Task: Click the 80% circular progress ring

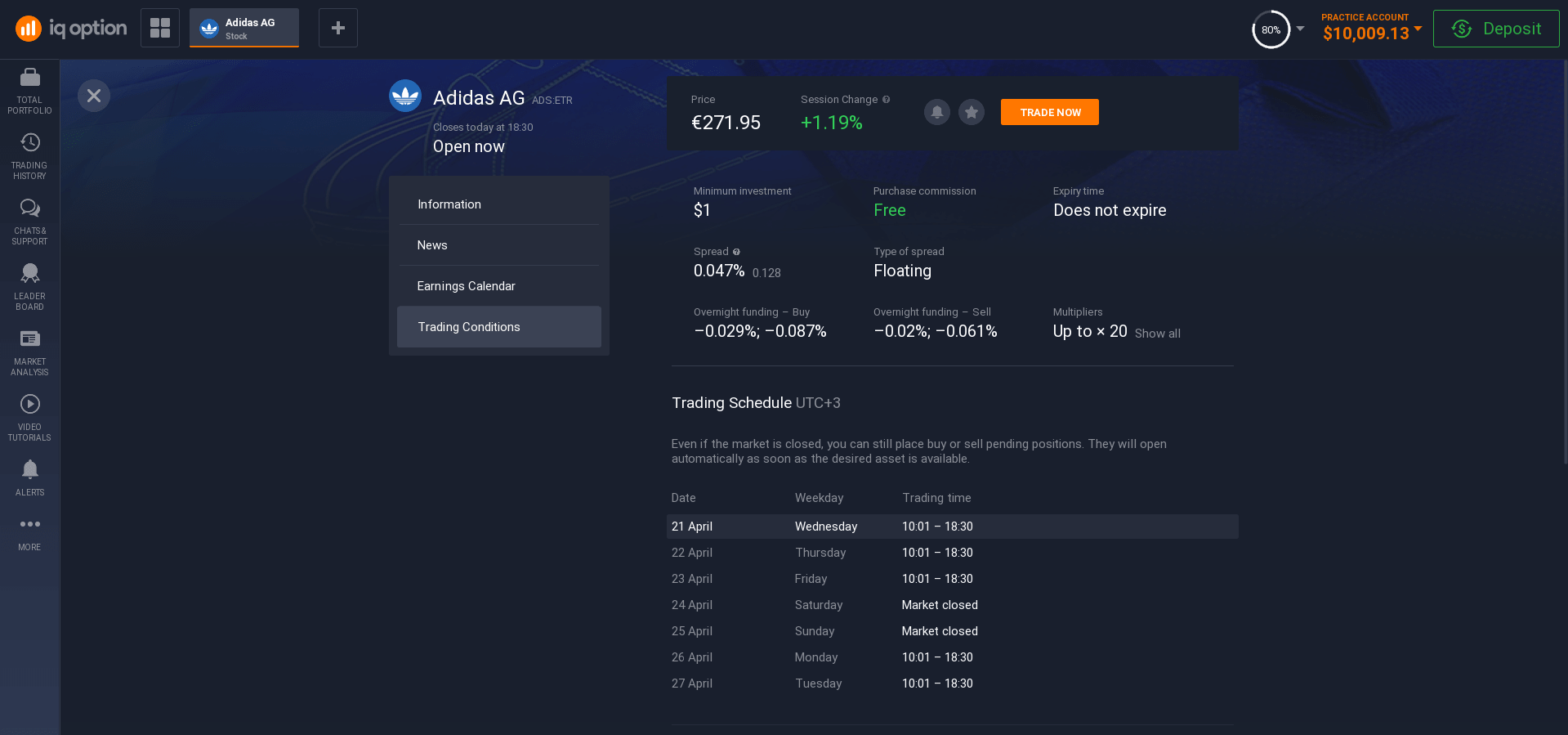Action: pos(1271,29)
